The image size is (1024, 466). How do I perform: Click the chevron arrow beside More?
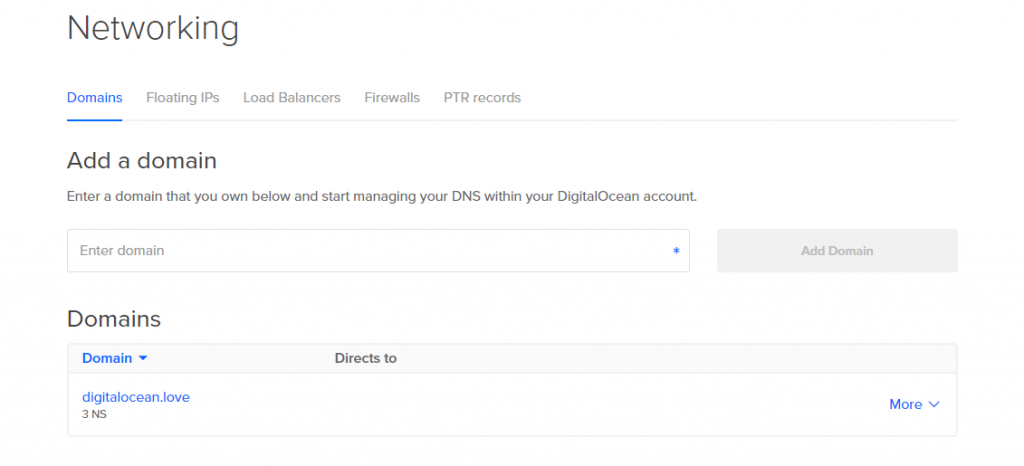[x=935, y=405]
